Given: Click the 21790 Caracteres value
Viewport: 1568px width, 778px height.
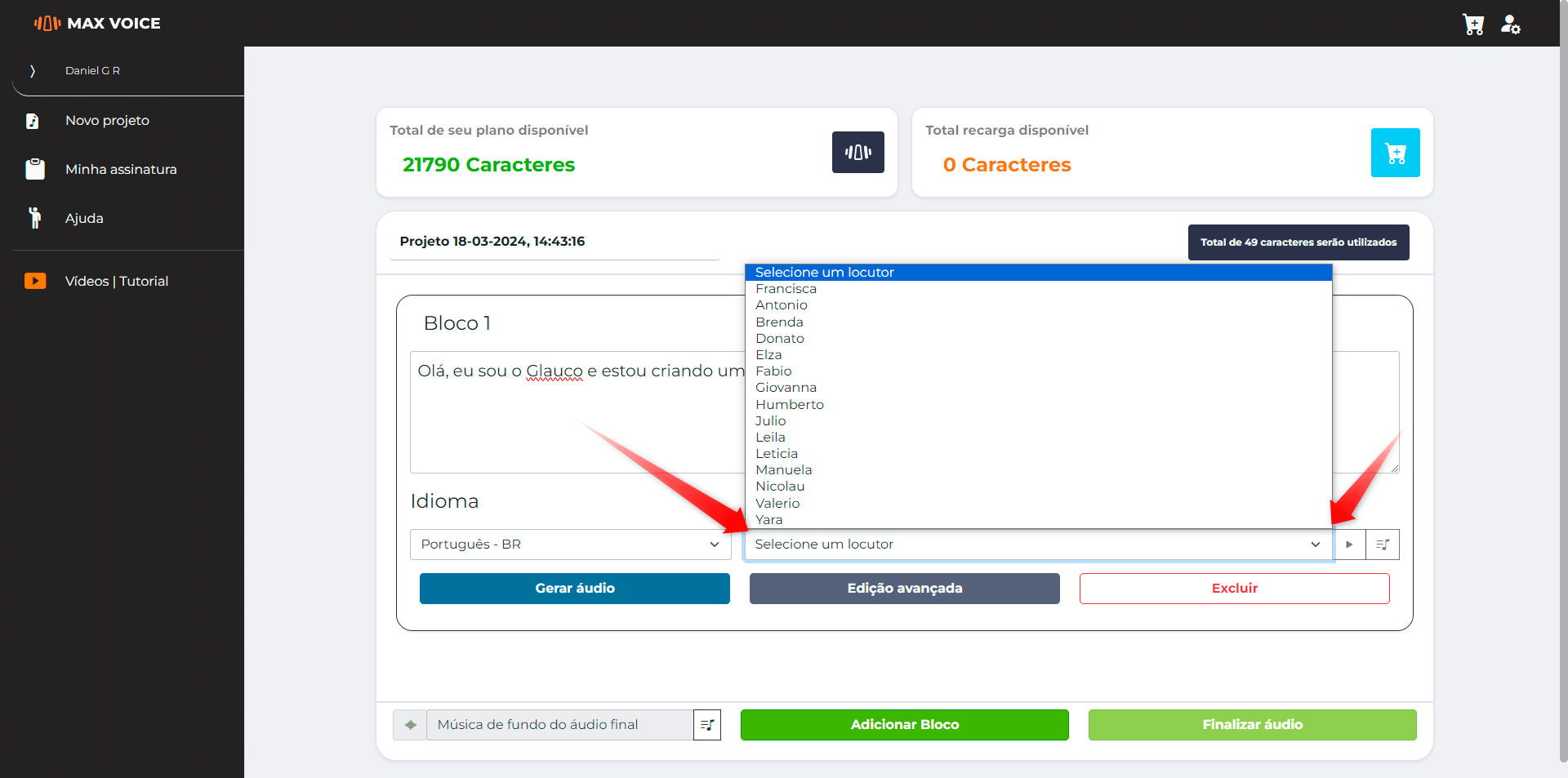Looking at the screenshot, I should click(x=488, y=165).
